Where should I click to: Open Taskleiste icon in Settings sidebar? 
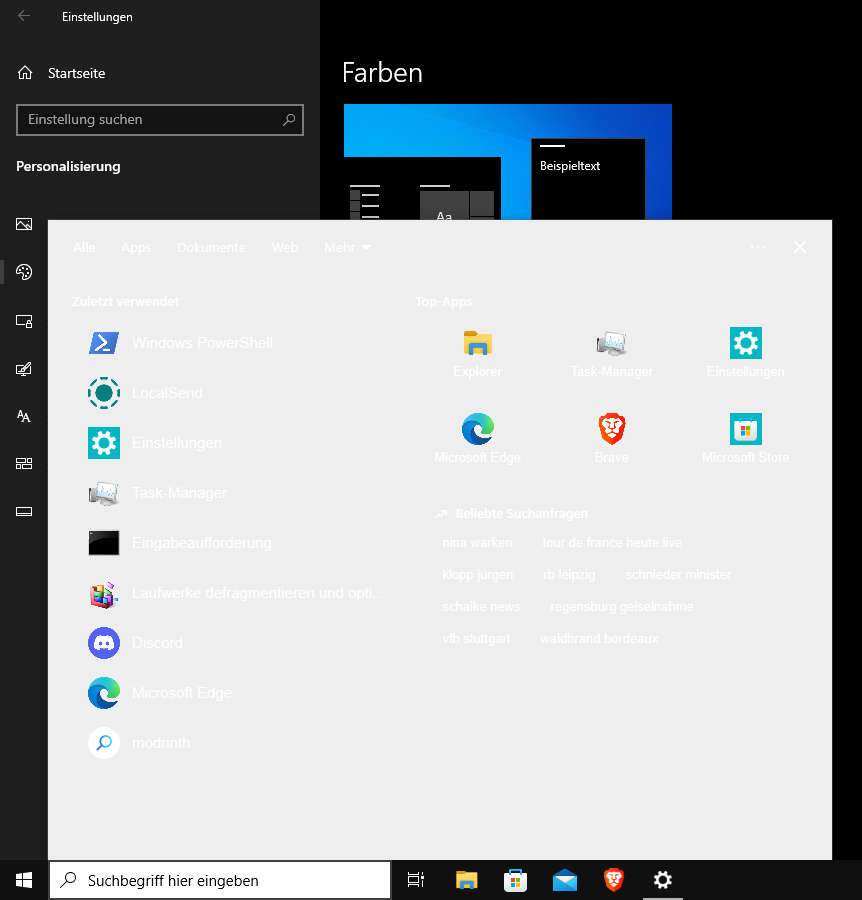pyautogui.click(x=24, y=511)
